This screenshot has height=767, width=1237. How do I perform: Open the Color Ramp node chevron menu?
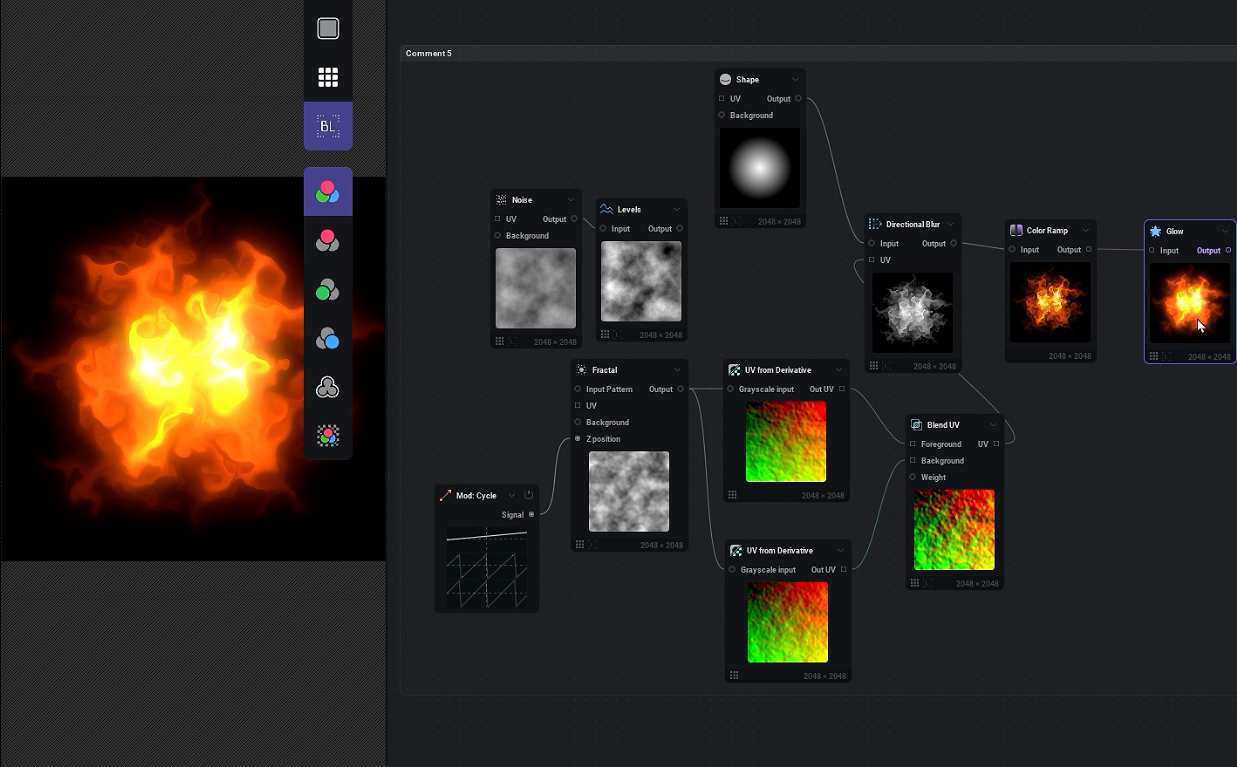[1085, 230]
